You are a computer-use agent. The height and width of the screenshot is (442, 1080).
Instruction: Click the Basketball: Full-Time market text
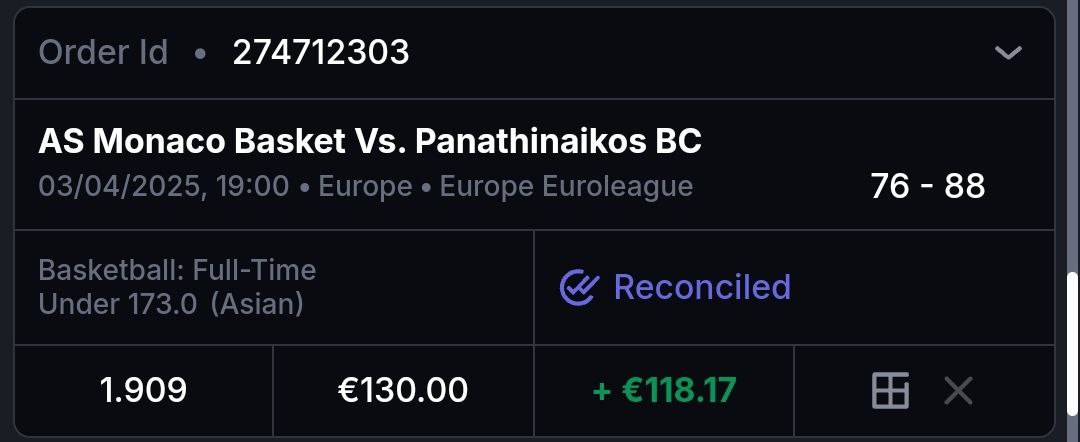(177, 270)
